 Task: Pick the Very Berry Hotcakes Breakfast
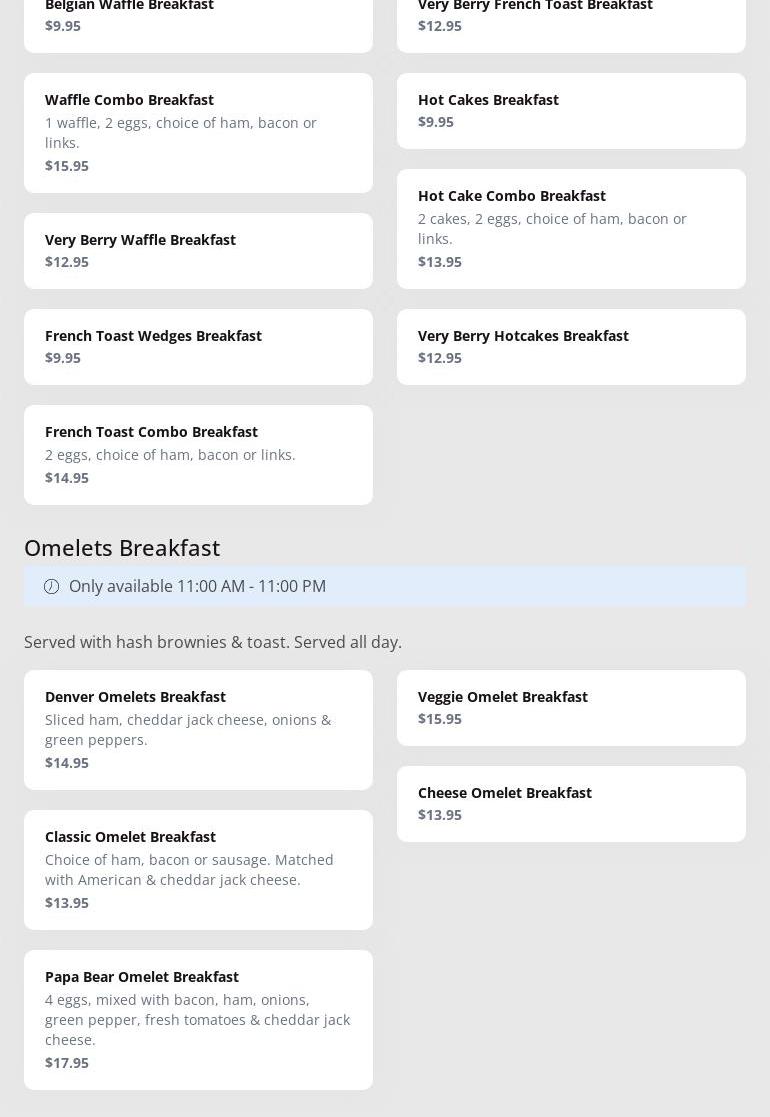pyautogui.click(x=571, y=346)
